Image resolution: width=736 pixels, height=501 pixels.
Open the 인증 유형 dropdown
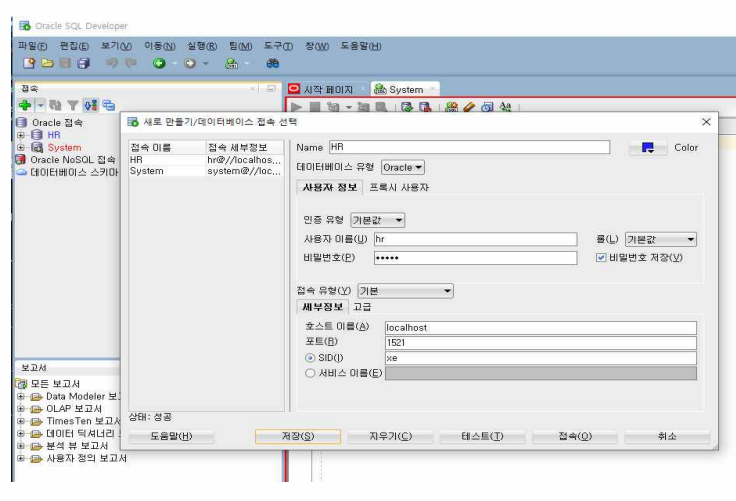pyautogui.click(x=377, y=220)
